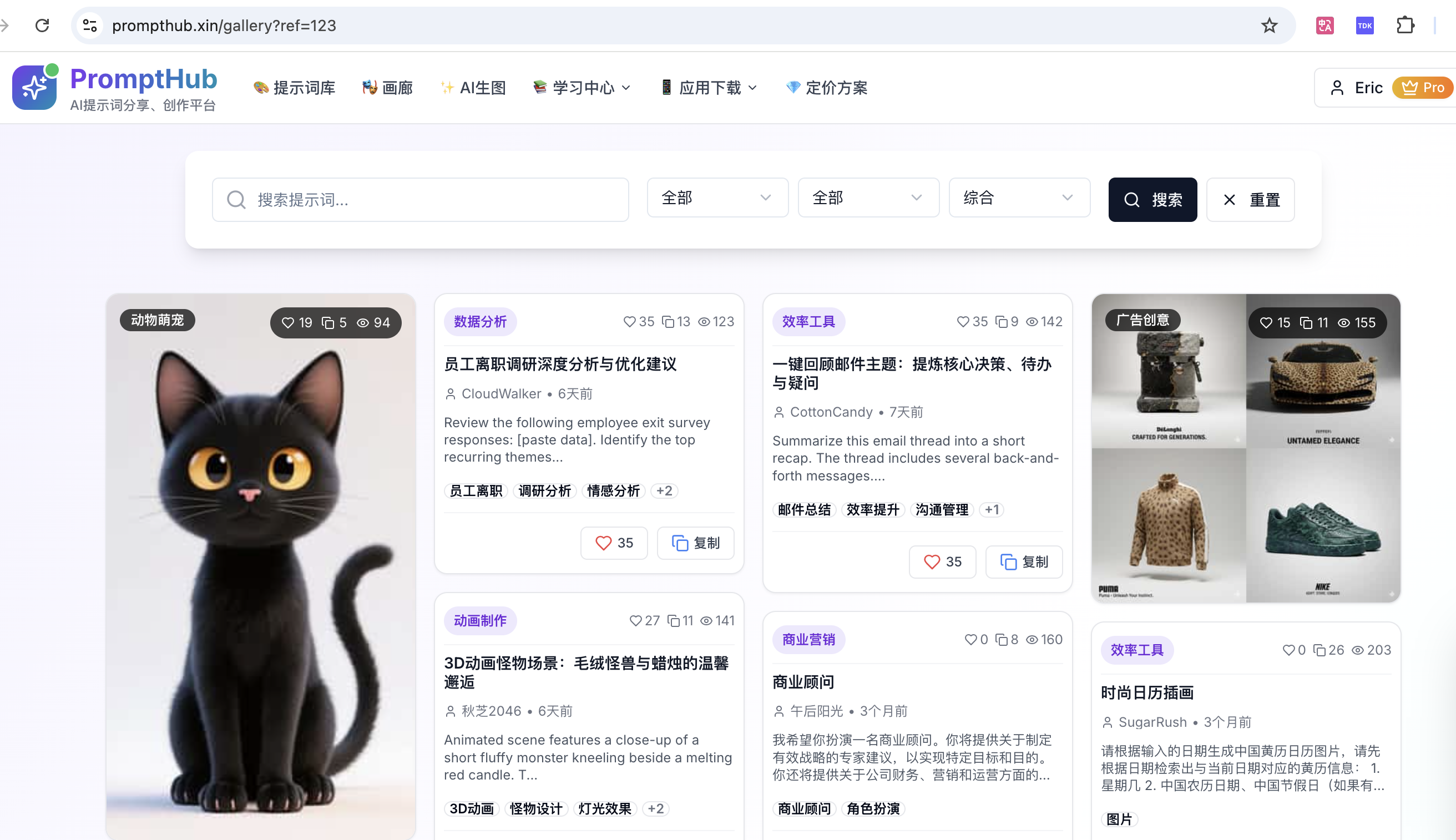This screenshot has width=1456, height=840.
Task: Go to the AI生图 nav item
Action: tap(473, 88)
